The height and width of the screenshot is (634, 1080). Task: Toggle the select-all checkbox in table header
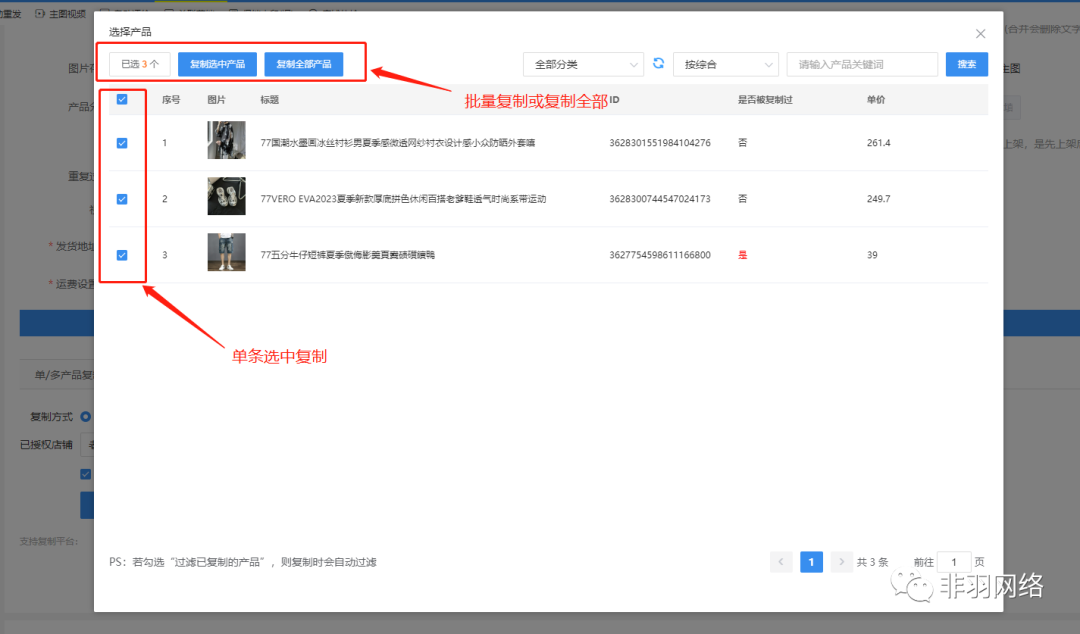(x=122, y=99)
